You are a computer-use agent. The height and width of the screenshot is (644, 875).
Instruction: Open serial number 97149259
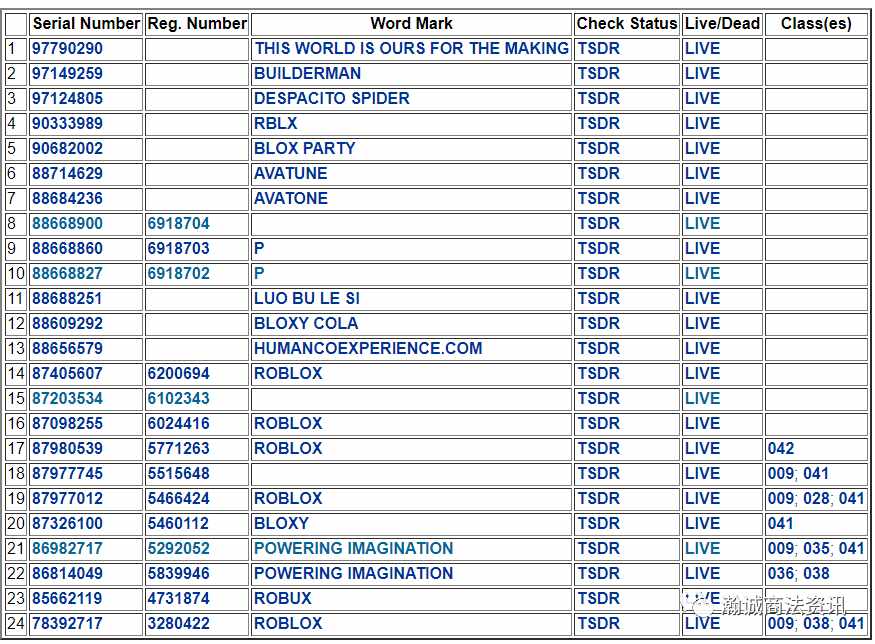tap(67, 74)
